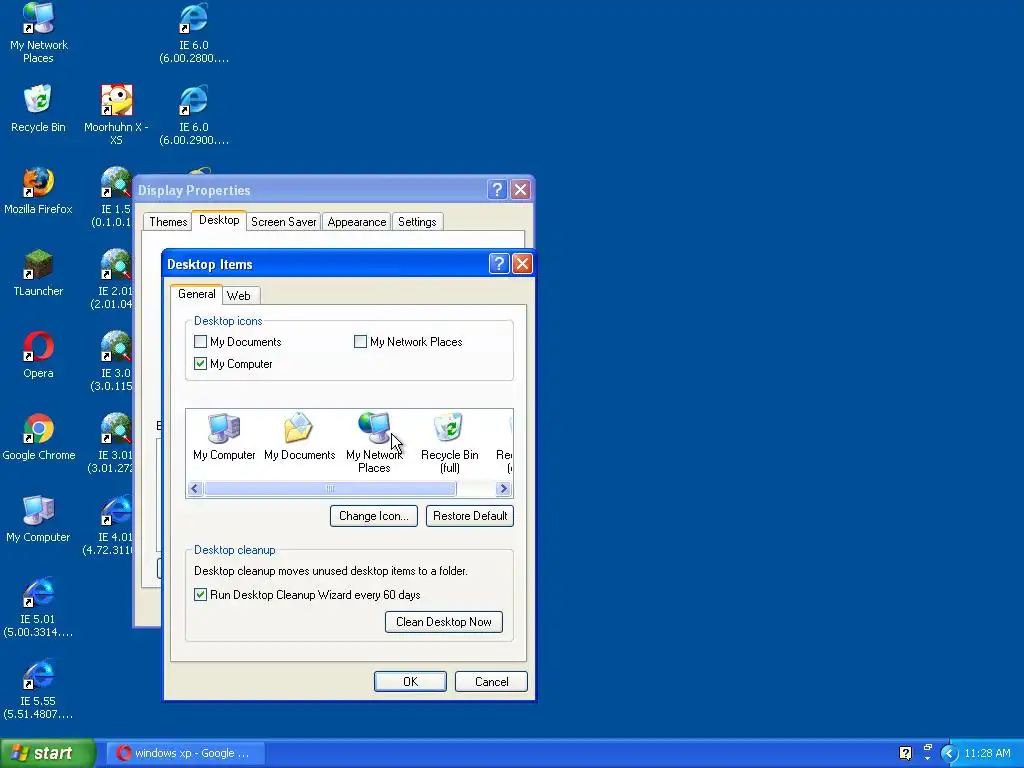Click the Desktop Items help question mark button
Screen dimensions: 1024x768
coord(499,264)
